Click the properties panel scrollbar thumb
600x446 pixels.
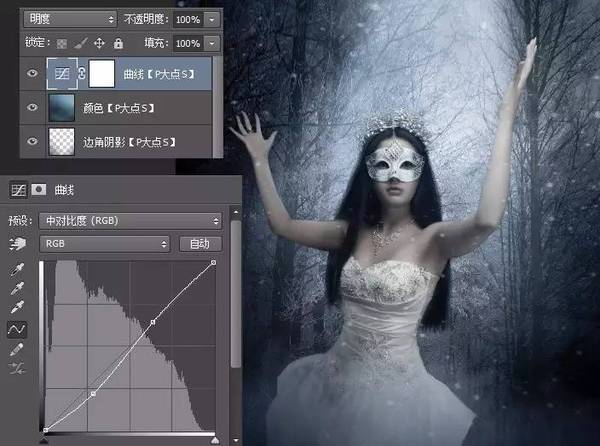point(236,294)
